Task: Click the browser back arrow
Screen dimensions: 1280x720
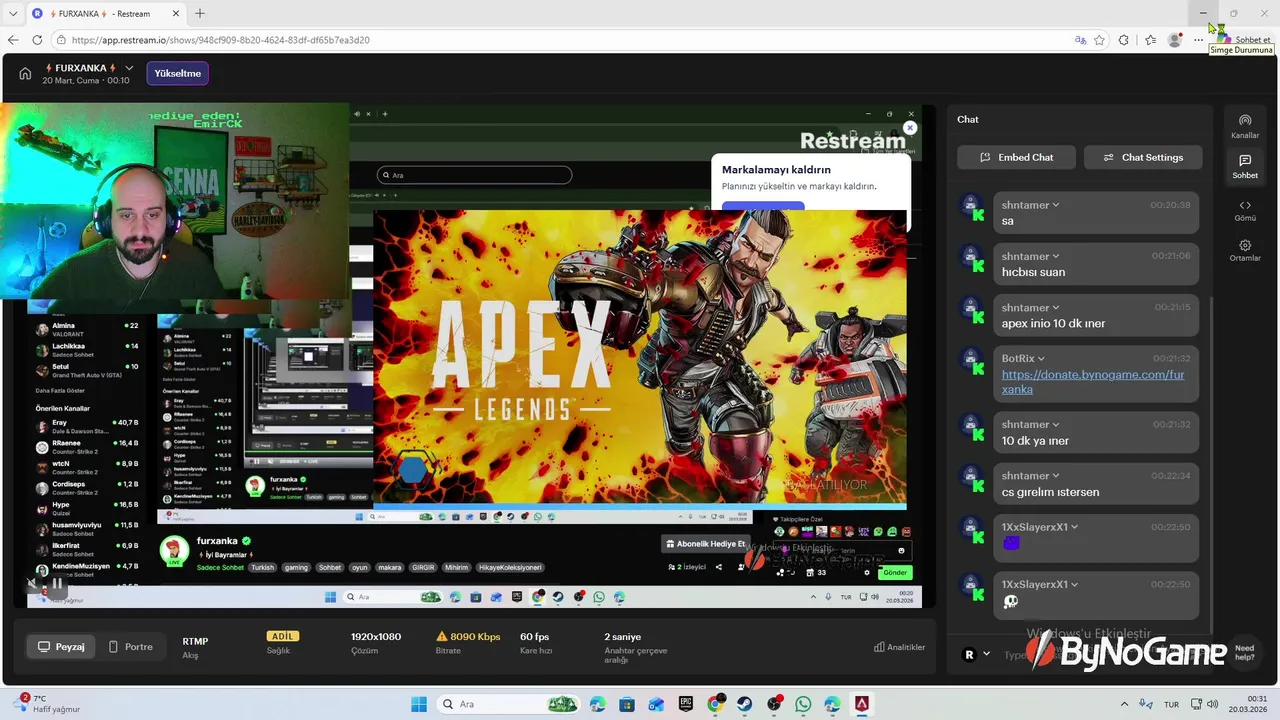Action: (13, 40)
